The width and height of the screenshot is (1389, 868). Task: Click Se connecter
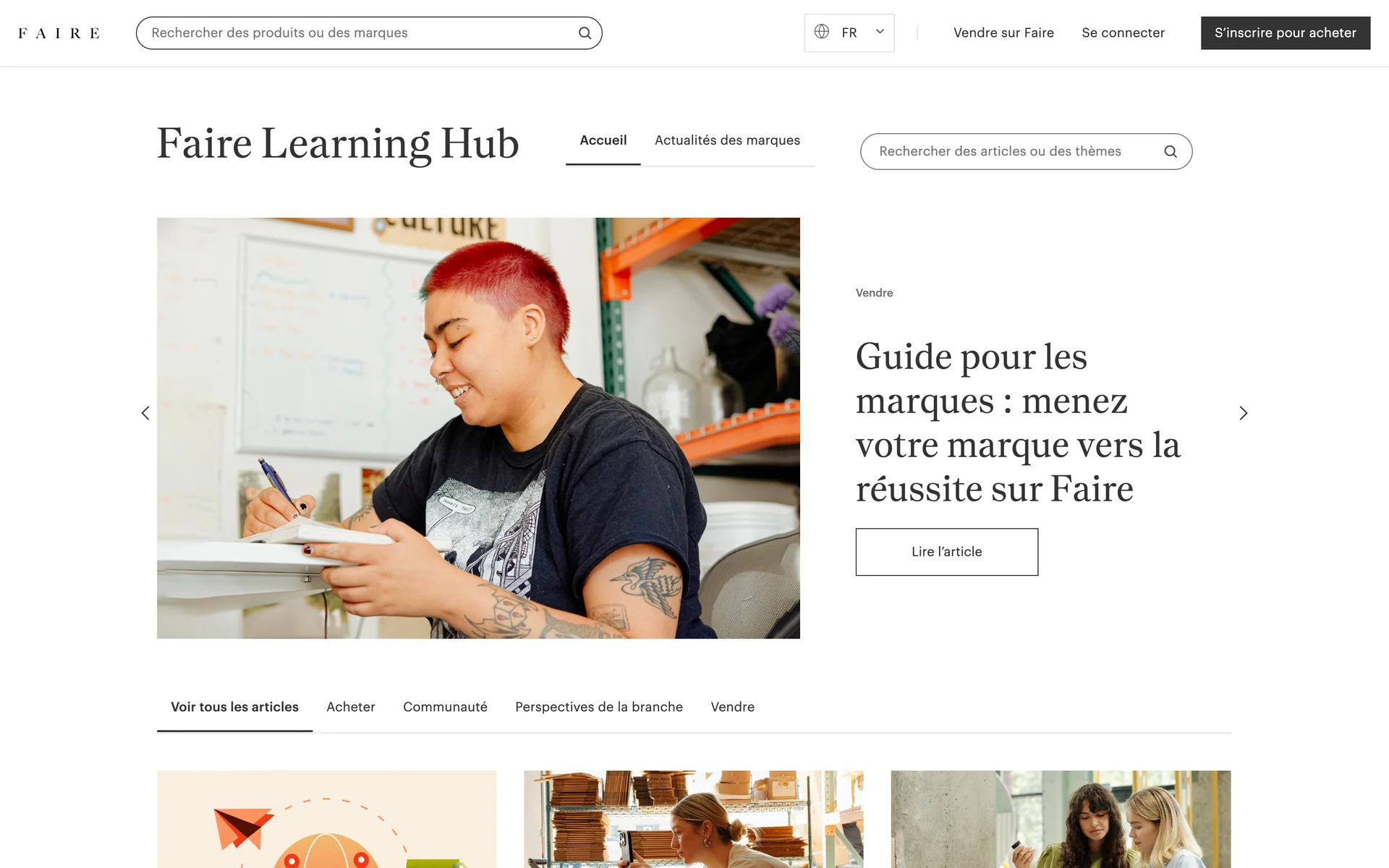pyautogui.click(x=1123, y=33)
